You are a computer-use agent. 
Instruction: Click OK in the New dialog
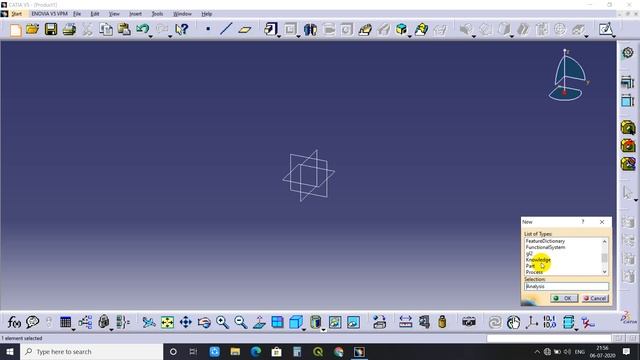point(564,298)
